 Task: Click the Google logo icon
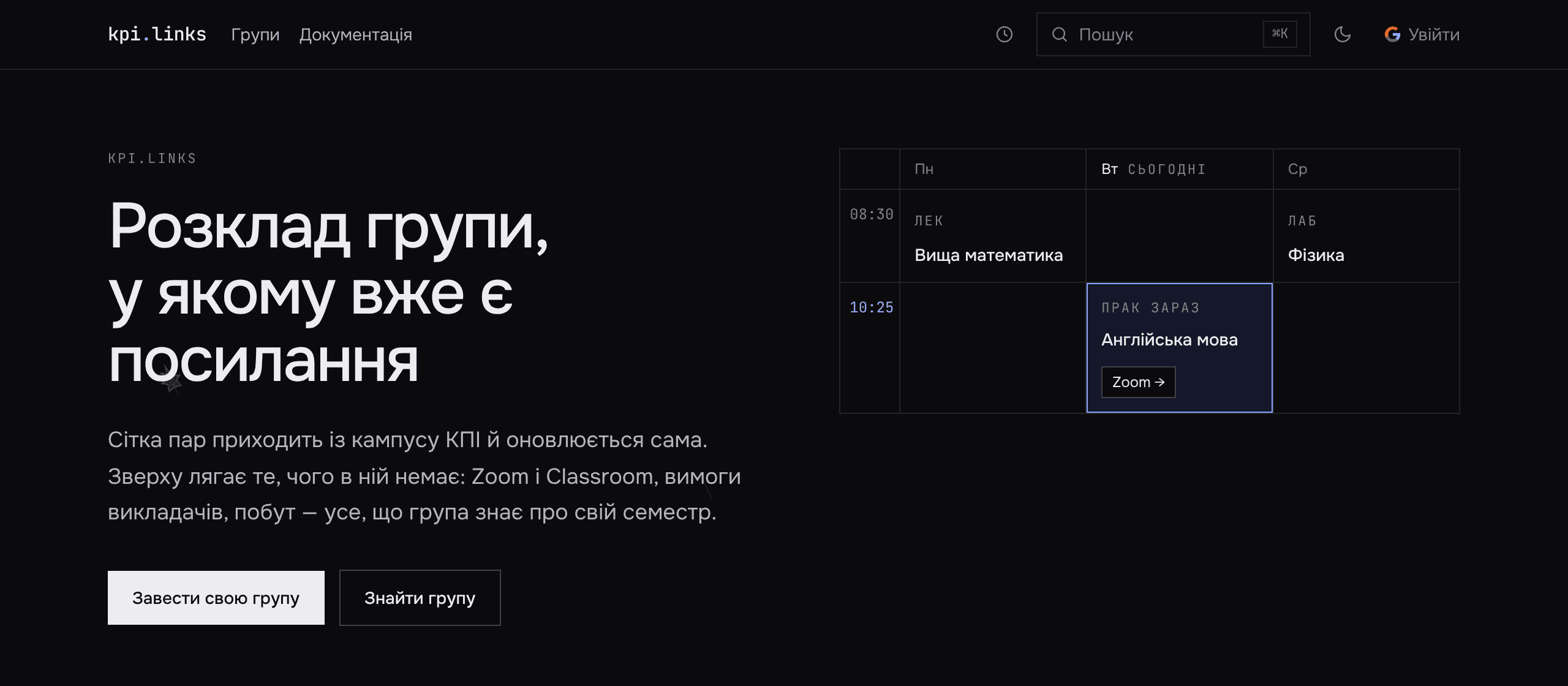click(1393, 34)
